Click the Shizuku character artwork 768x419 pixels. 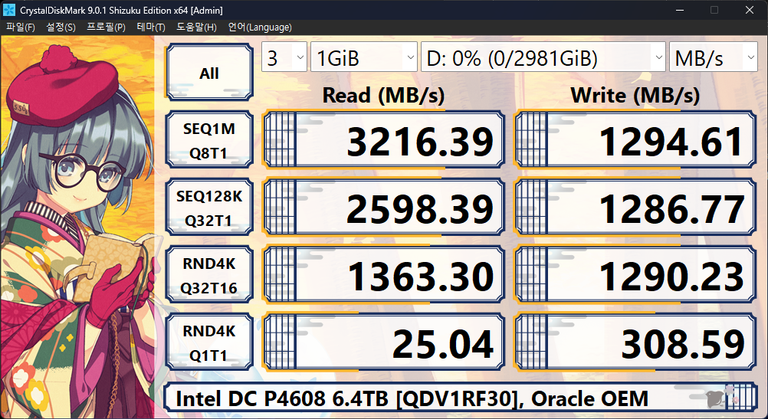point(78,228)
